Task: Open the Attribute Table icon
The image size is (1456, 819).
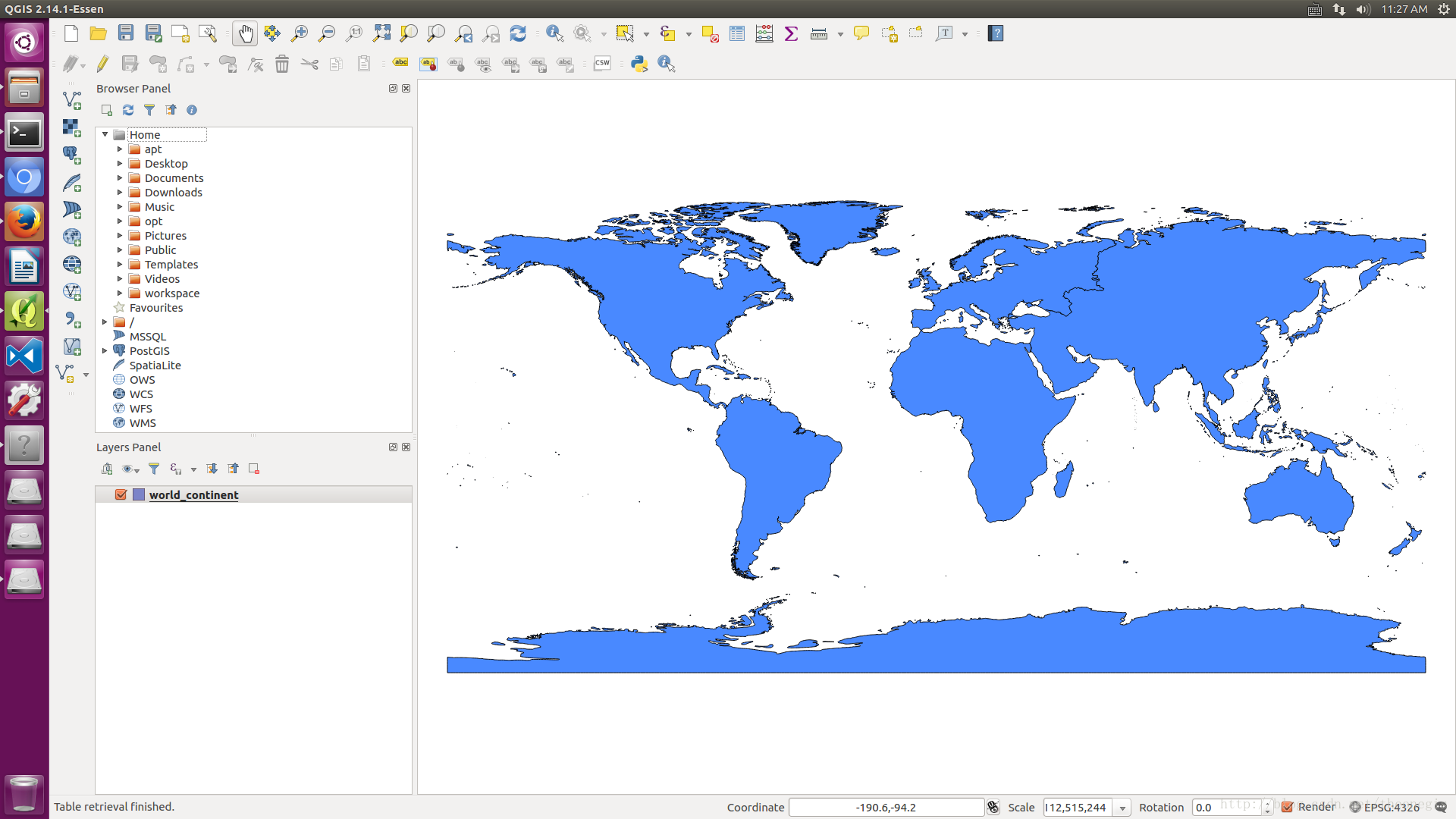Action: click(736, 33)
